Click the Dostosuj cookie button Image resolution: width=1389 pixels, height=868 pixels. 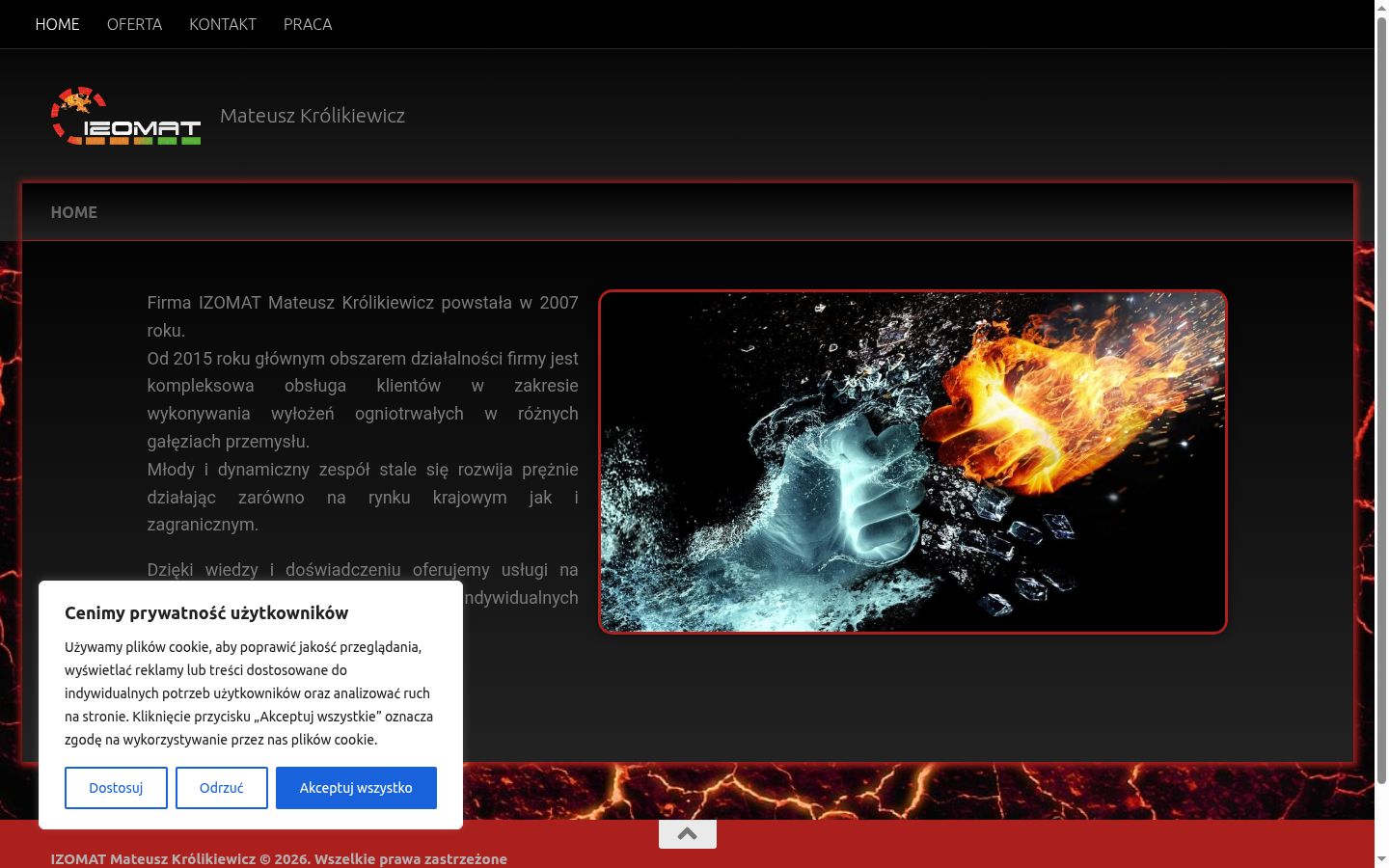coord(116,788)
